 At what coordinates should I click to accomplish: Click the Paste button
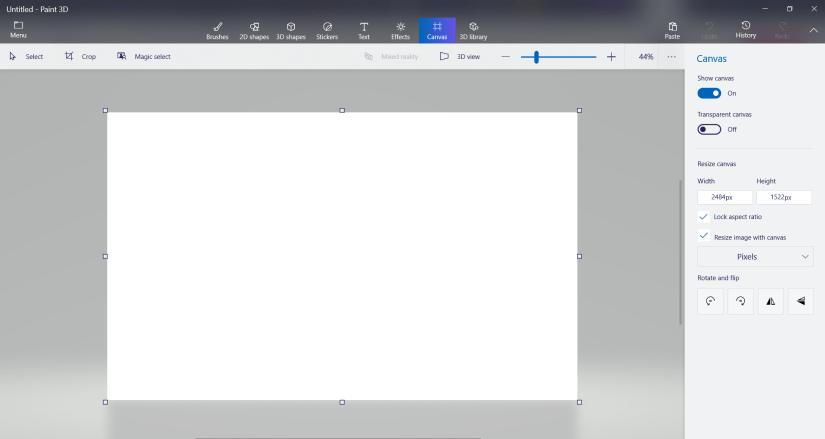coord(672,31)
